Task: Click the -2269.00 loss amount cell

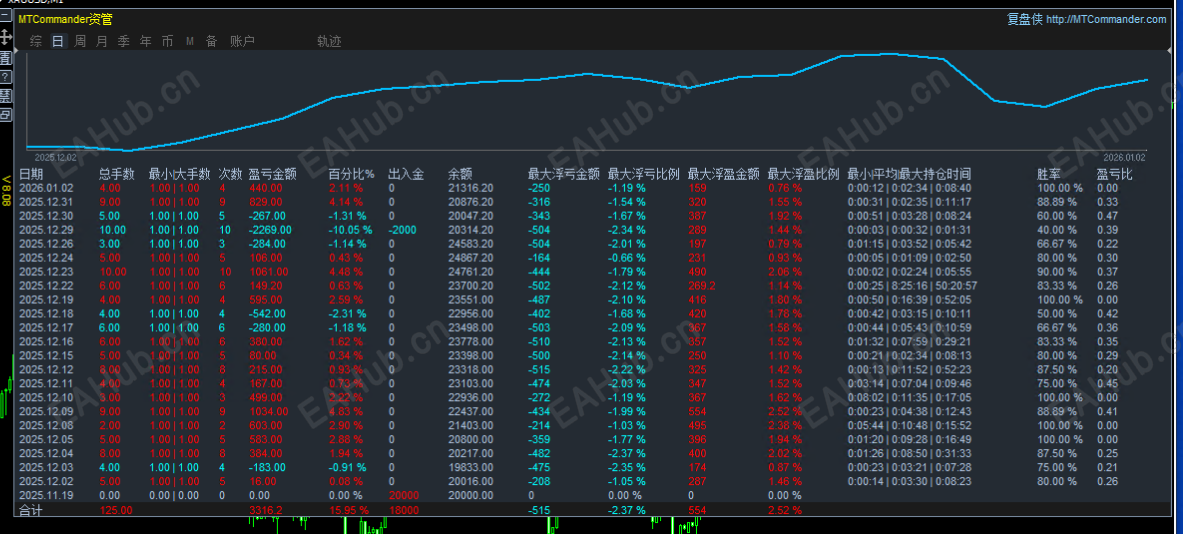Action: (x=269, y=230)
